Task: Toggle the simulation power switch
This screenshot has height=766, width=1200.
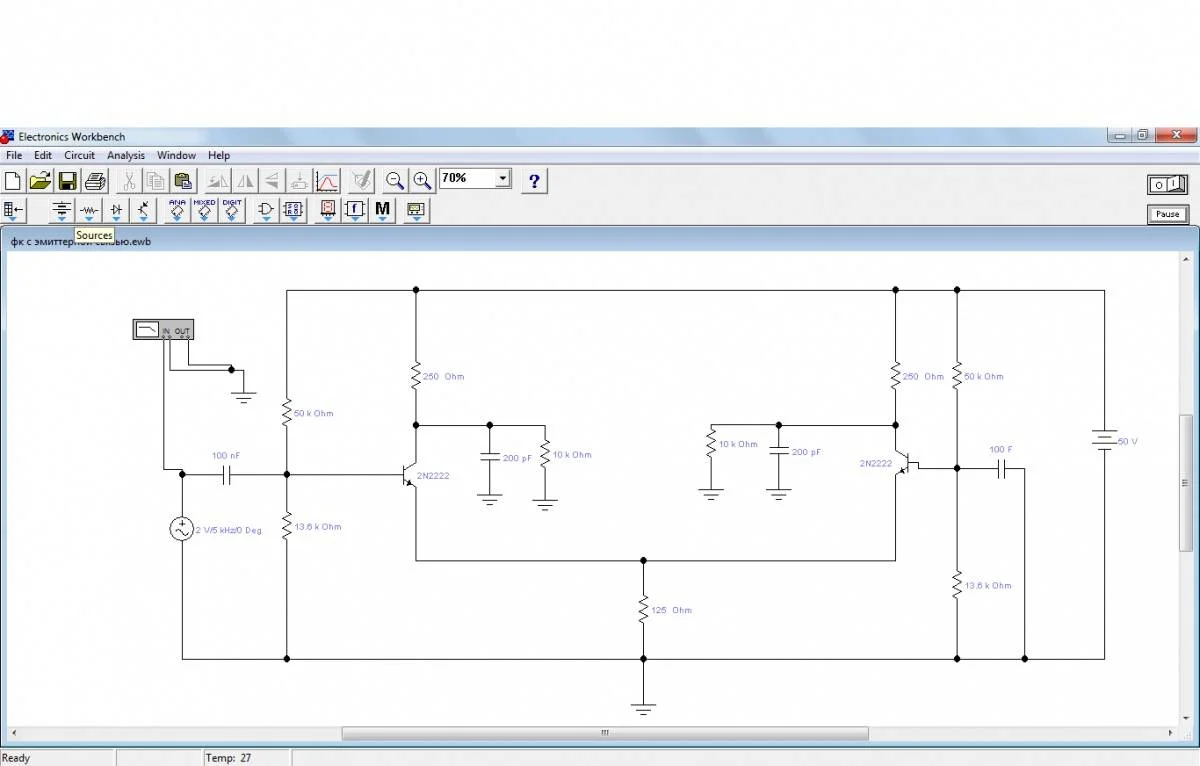Action: click(x=1167, y=185)
